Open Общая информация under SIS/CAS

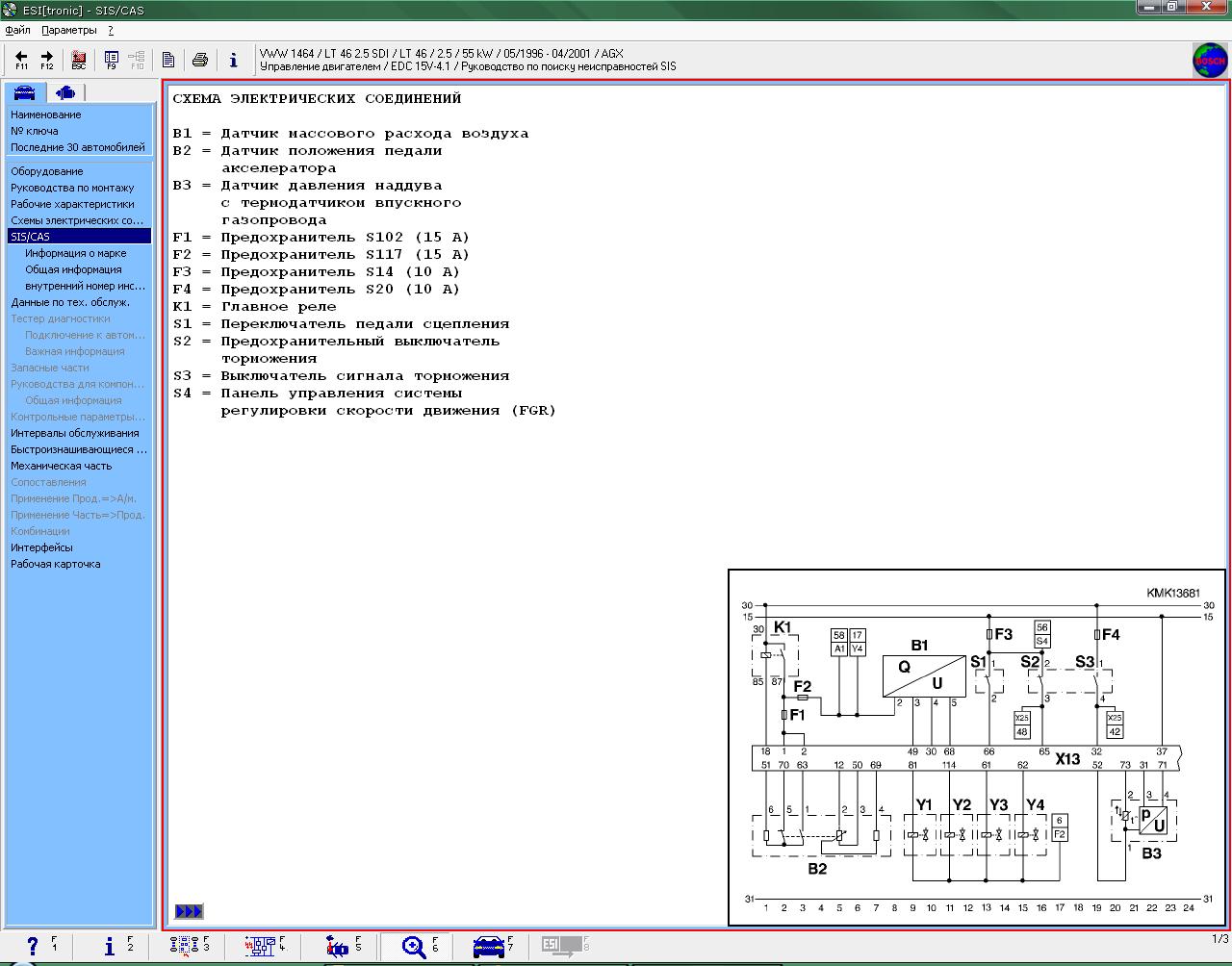pos(73,269)
